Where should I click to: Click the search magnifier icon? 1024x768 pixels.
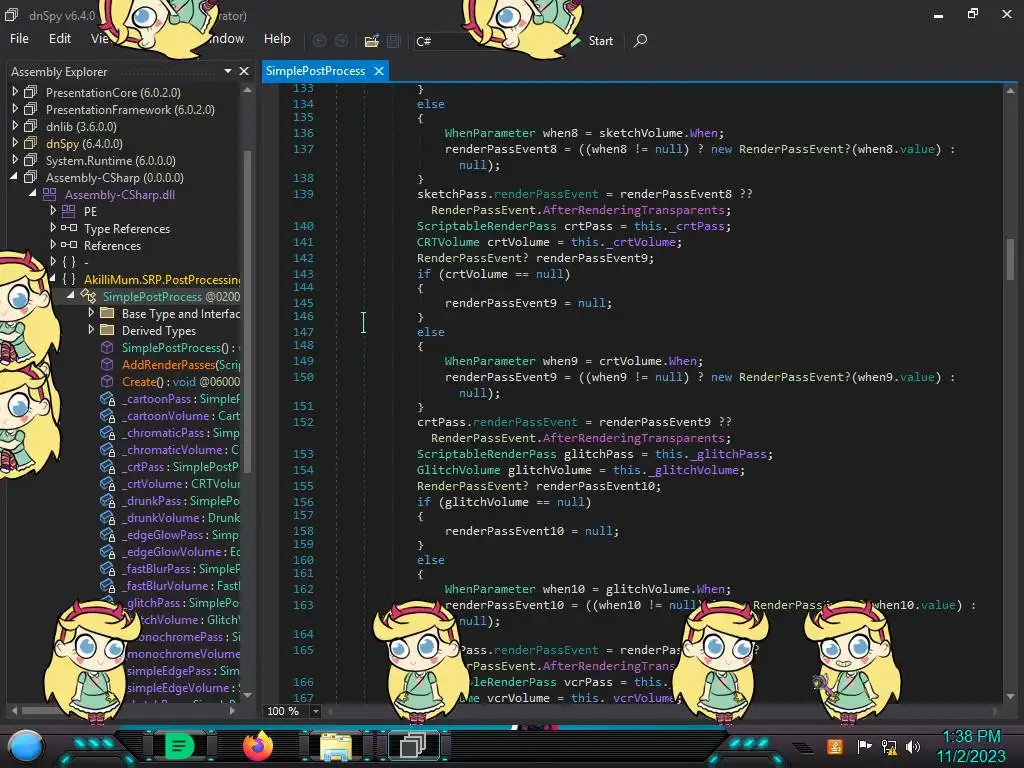click(640, 40)
